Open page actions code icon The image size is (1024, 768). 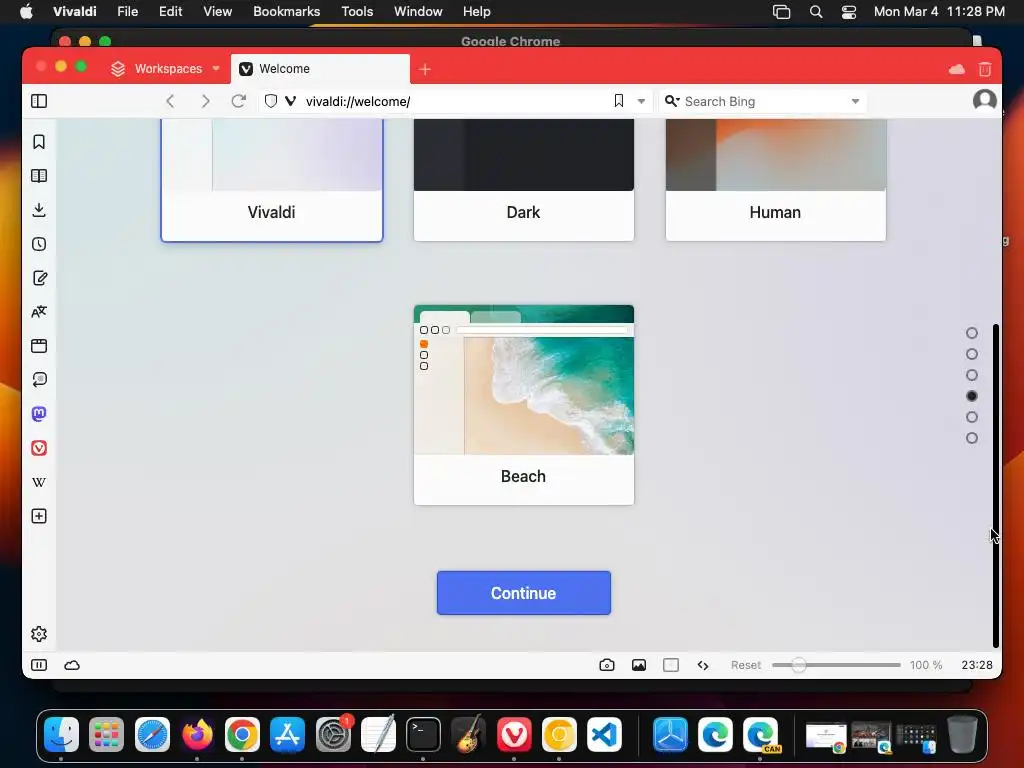point(703,665)
